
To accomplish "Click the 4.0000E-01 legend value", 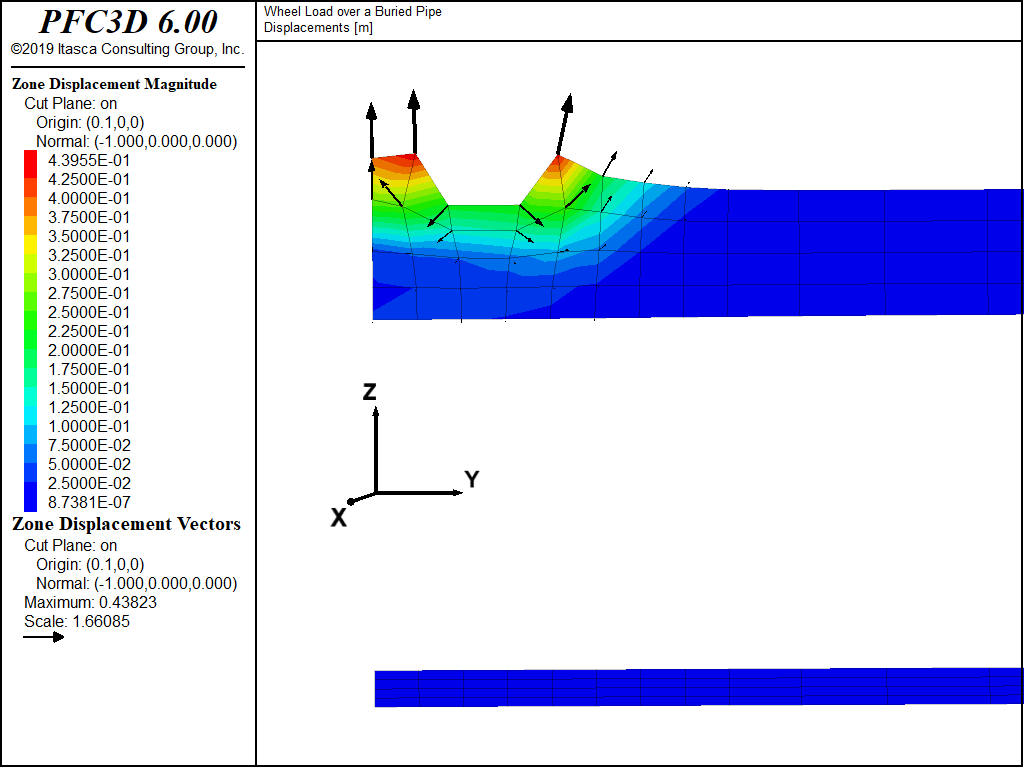I will (89, 199).
